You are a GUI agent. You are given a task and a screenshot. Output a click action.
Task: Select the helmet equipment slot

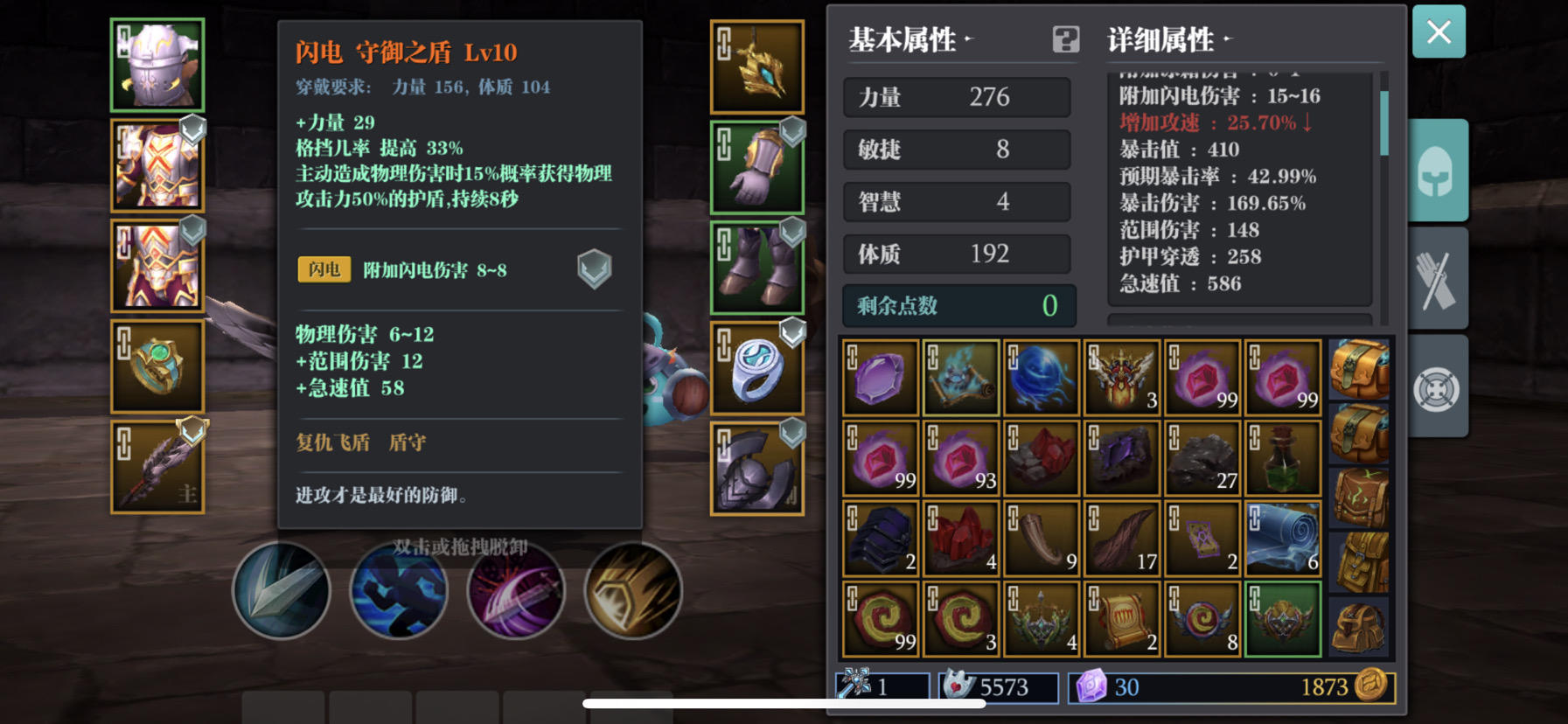point(157,65)
